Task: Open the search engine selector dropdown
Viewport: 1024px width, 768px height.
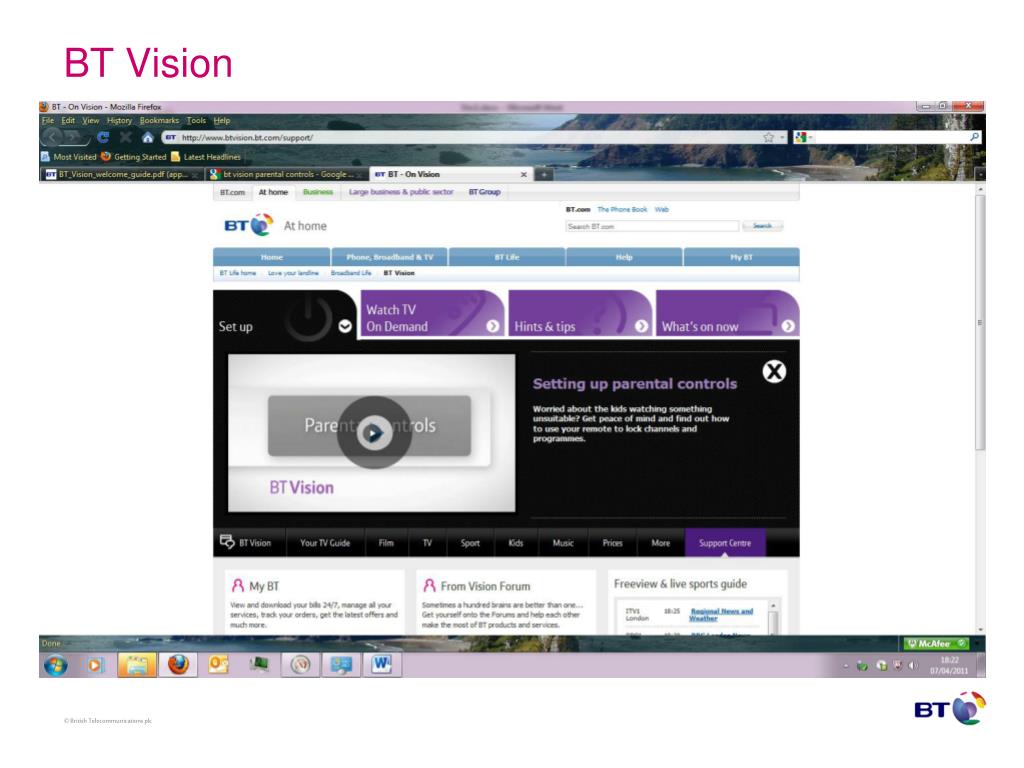Action: pyautogui.click(x=803, y=137)
